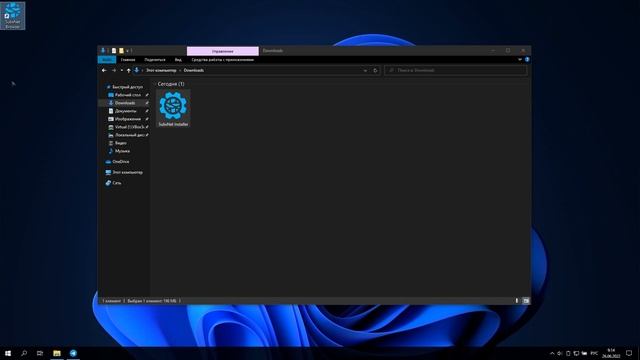Open the Главная ribbon tab
Viewport: 640px width, 360px height.
tap(128, 60)
